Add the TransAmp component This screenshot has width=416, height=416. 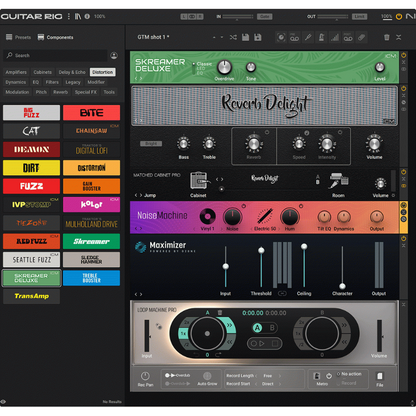(x=32, y=296)
